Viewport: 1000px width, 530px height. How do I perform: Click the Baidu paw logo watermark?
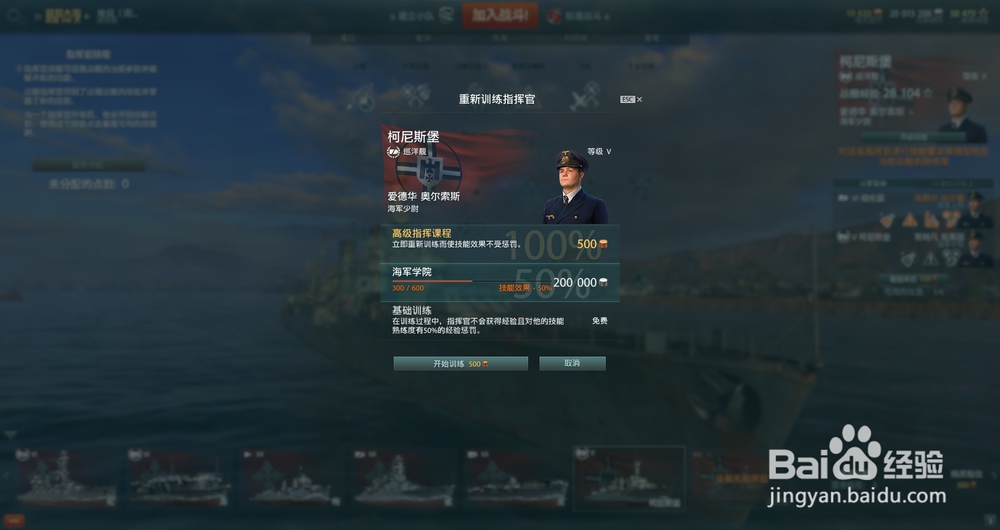click(x=855, y=452)
